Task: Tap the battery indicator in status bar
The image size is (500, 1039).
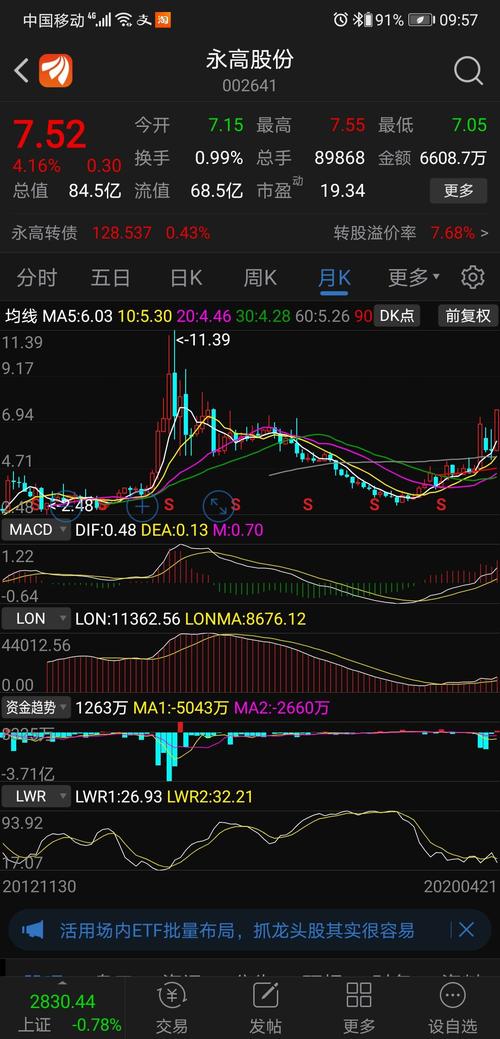Action: tap(421, 20)
